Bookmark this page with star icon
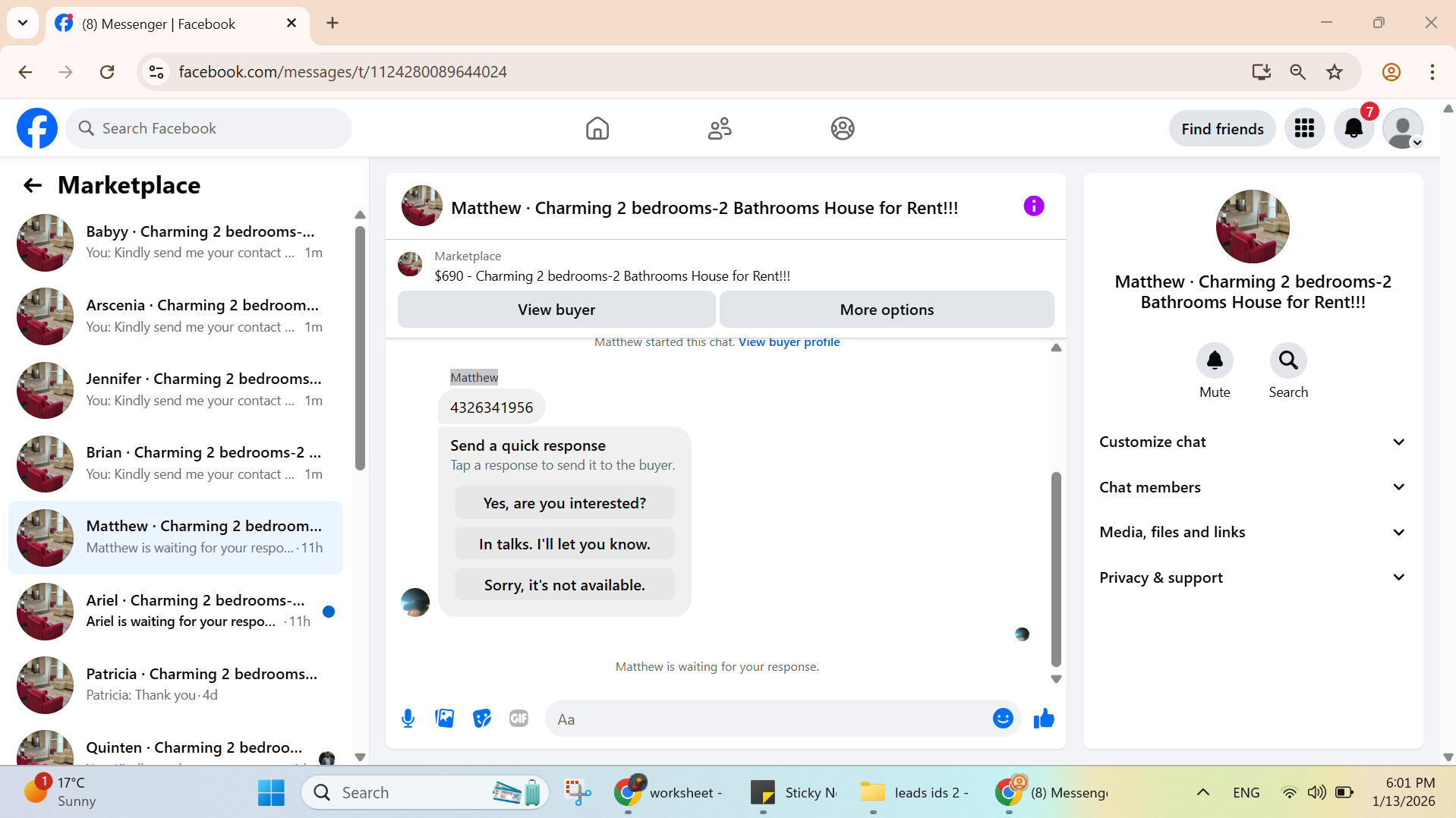Viewport: 1456px width, 818px height. tap(1335, 72)
